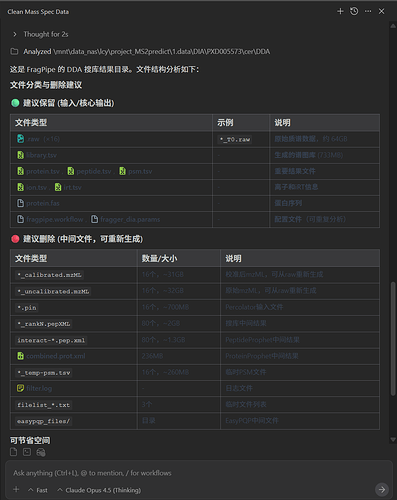
Task: Open ion.tsv file link
Action: click(x=36, y=187)
